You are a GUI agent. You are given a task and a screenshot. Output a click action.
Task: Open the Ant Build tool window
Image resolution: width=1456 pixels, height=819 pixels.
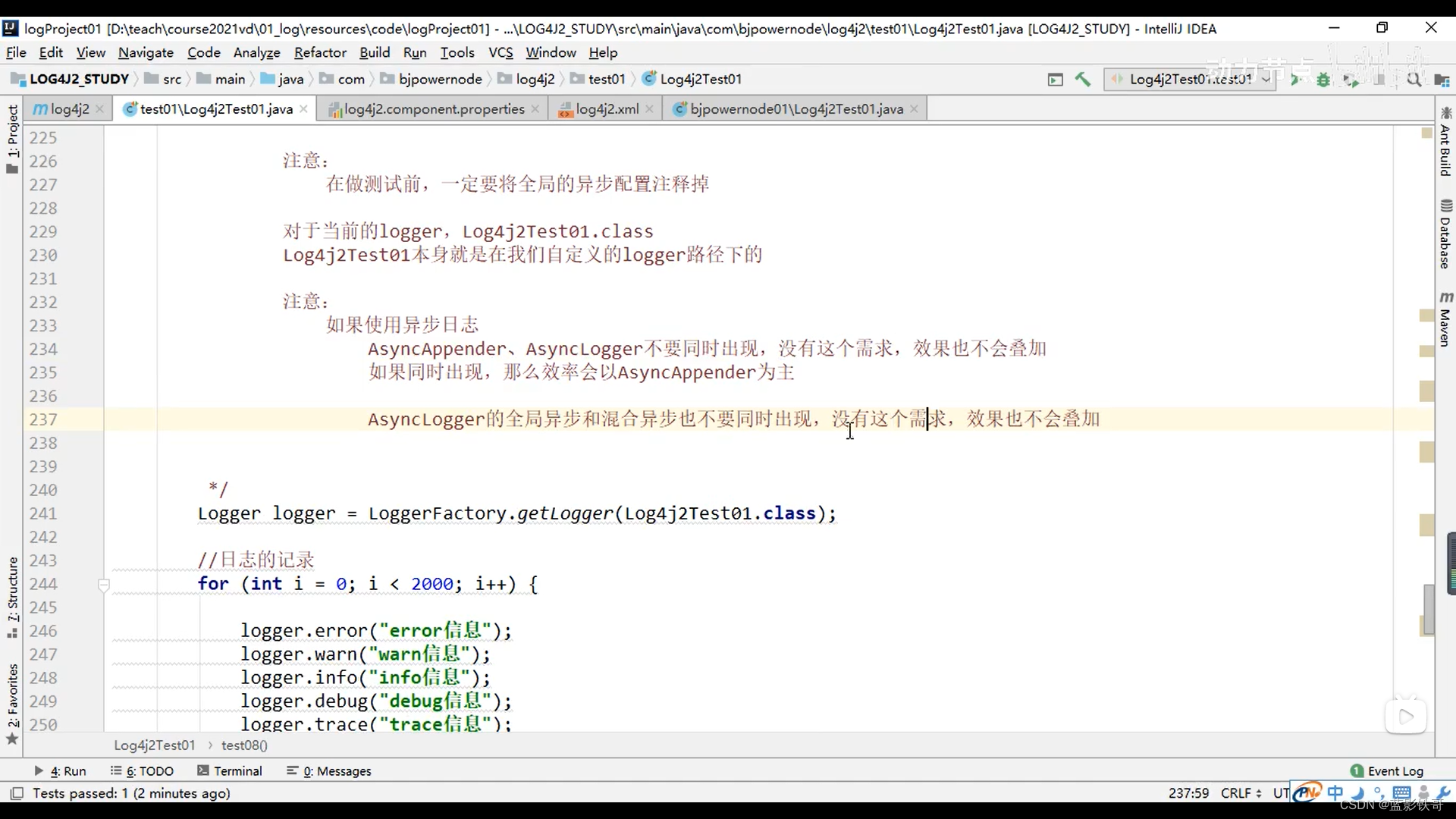tap(1445, 142)
